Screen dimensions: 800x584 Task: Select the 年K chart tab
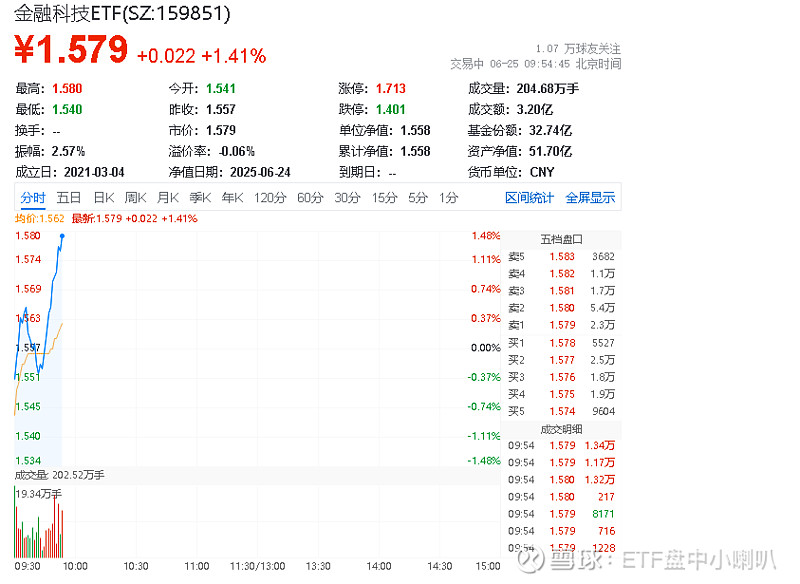click(232, 197)
